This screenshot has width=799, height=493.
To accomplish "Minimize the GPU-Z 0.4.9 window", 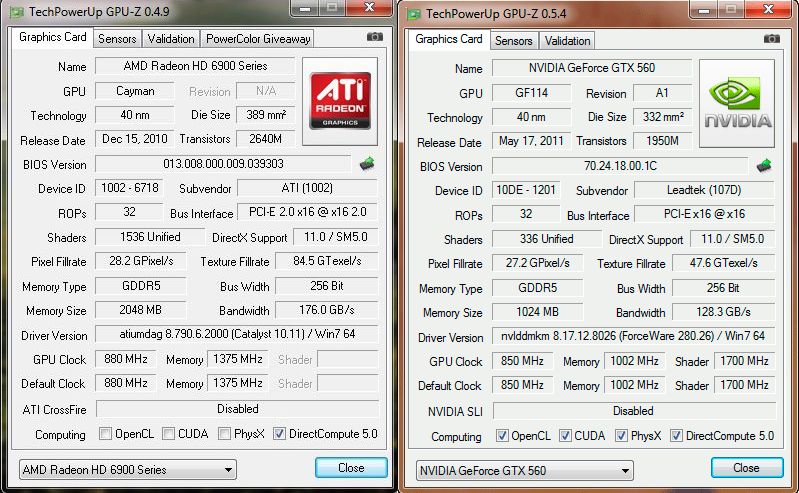I will pos(305,8).
